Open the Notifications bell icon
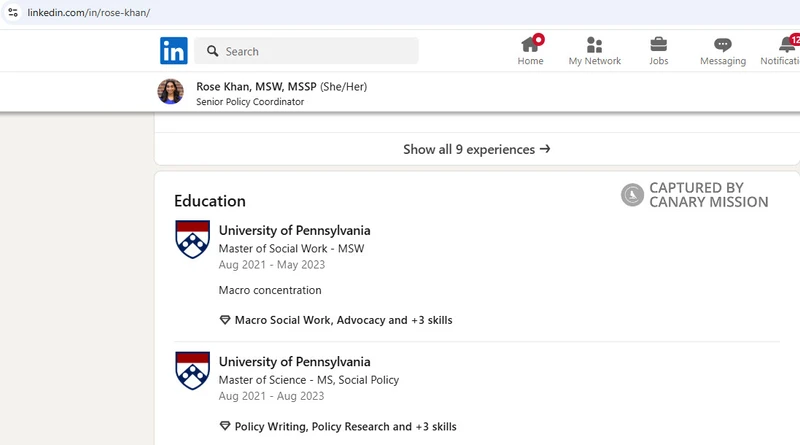This screenshot has width=800, height=445. (787, 44)
